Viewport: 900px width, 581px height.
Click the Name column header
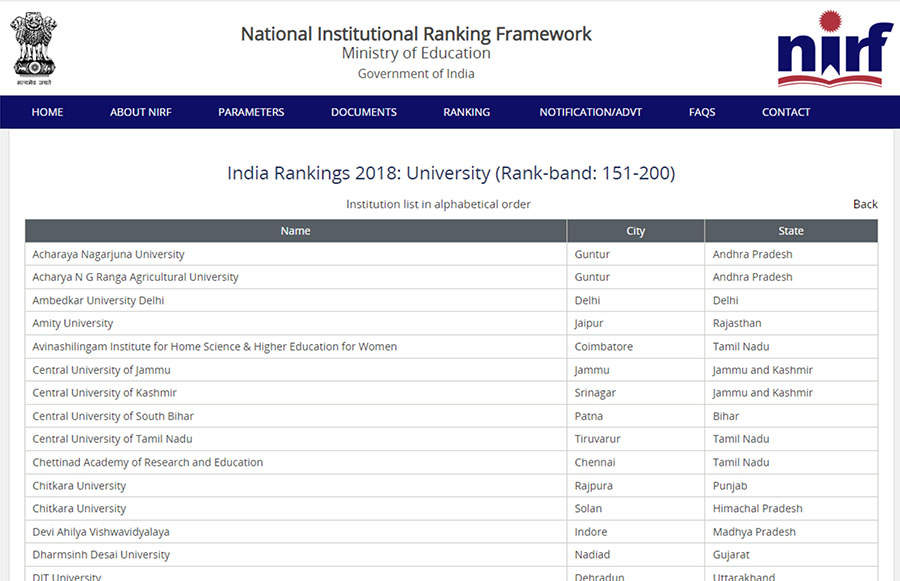point(296,231)
